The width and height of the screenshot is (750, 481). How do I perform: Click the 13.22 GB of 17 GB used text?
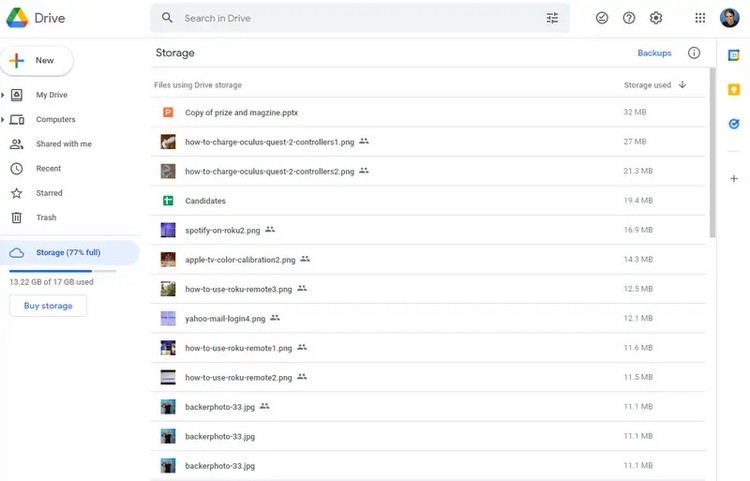pyautogui.click(x=52, y=282)
